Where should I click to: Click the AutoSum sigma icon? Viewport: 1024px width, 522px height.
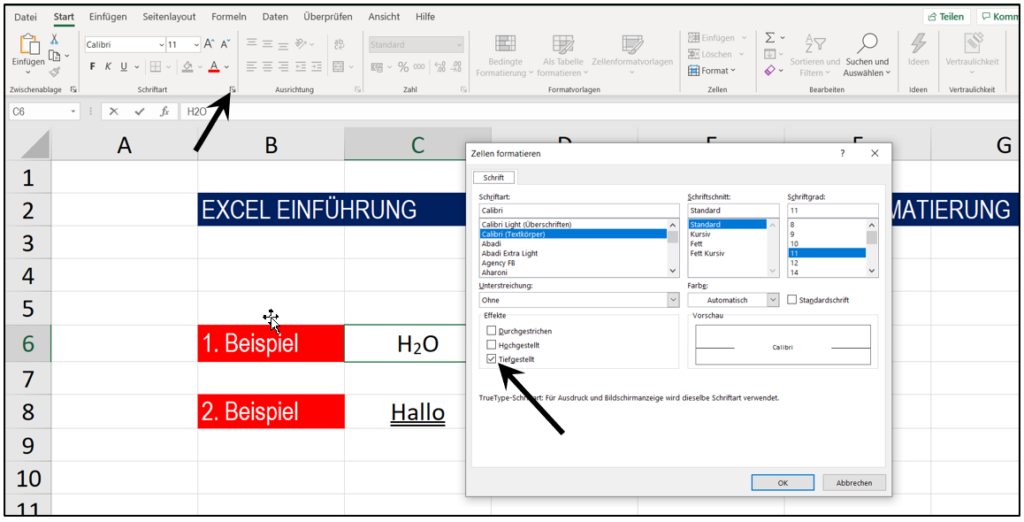[x=771, y=39]
